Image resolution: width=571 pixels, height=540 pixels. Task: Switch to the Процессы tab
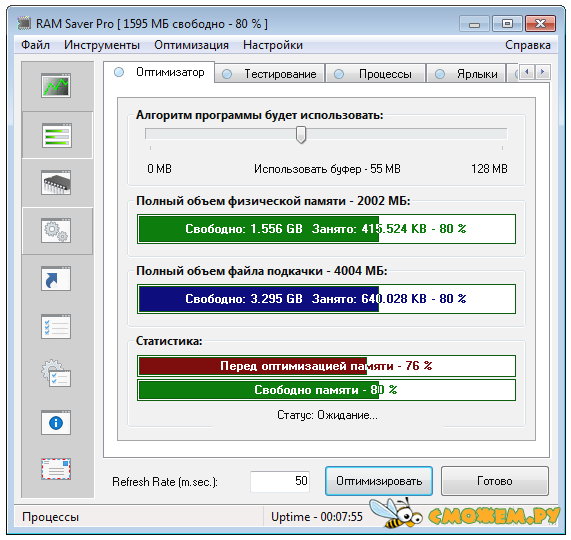tap(375, 74)
